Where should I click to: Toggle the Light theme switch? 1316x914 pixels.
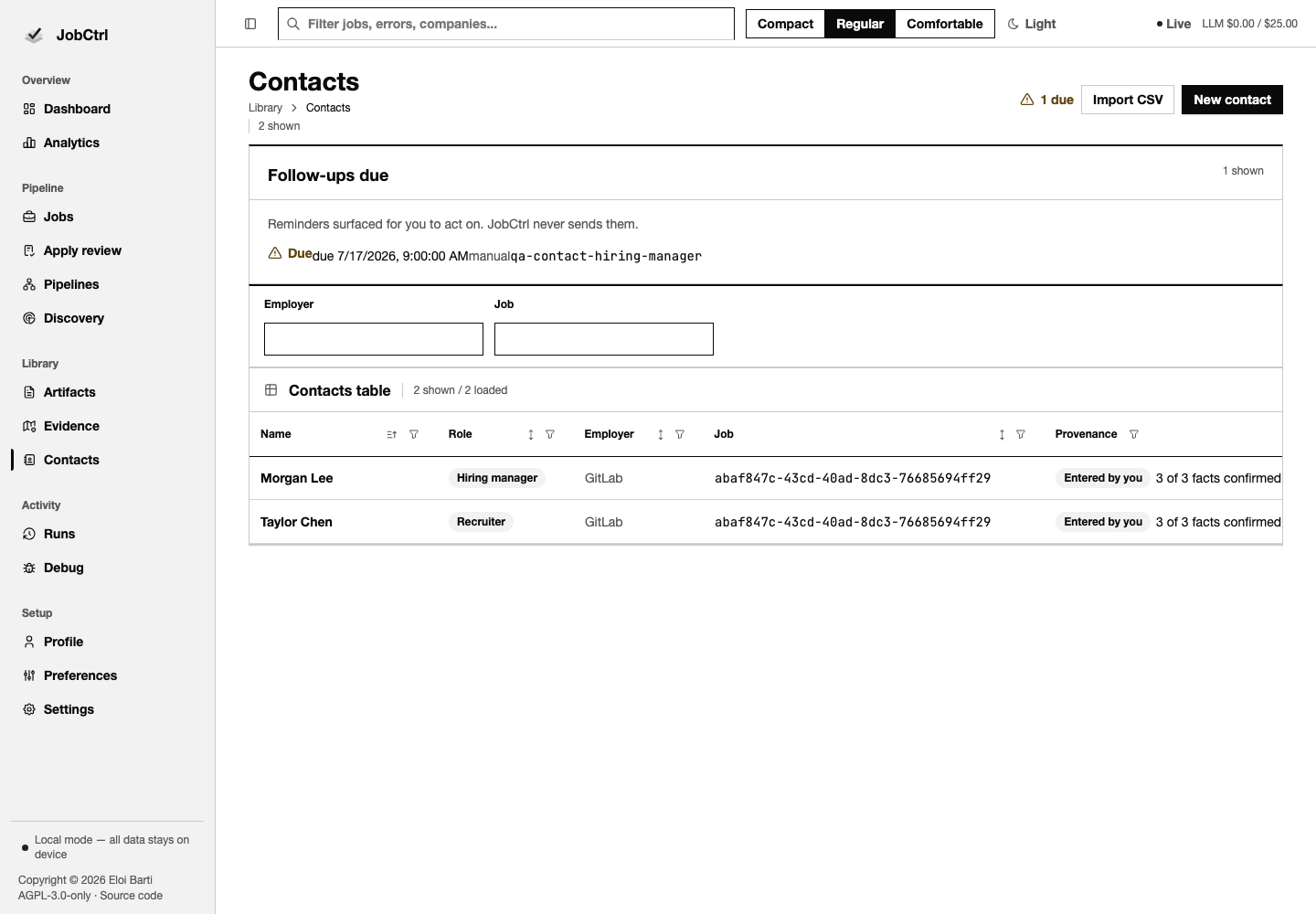[x=1032, y=24]
